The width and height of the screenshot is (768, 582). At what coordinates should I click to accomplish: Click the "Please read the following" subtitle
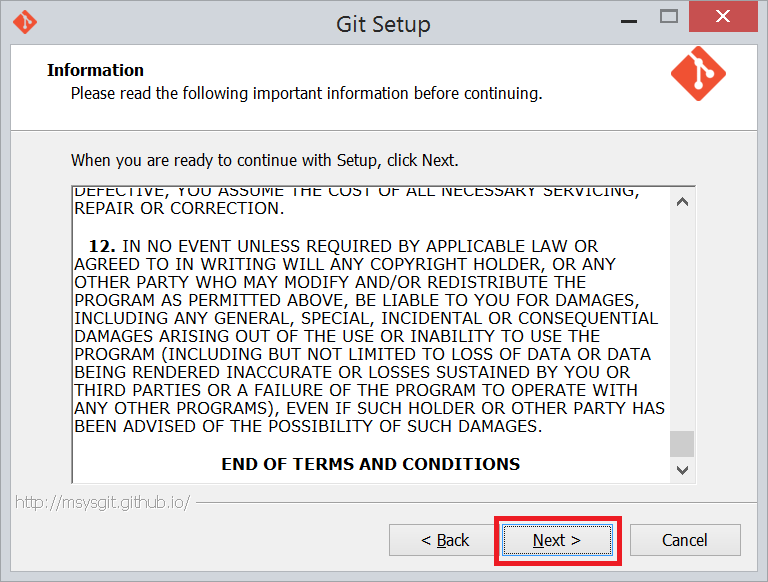point(306,94)
